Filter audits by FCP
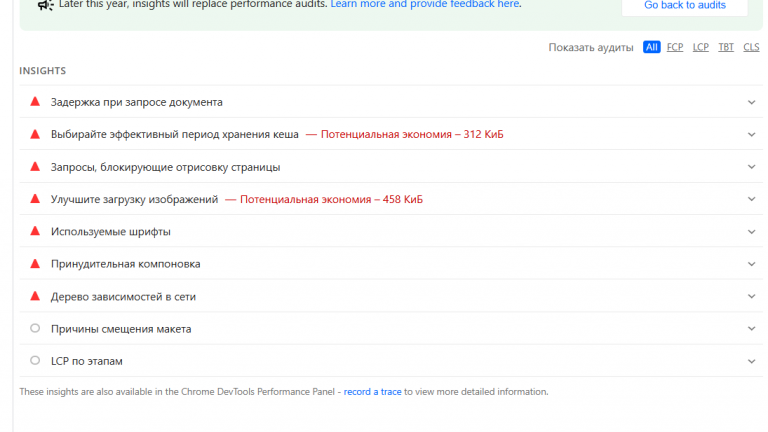768x432 pixels. (674, 47)
